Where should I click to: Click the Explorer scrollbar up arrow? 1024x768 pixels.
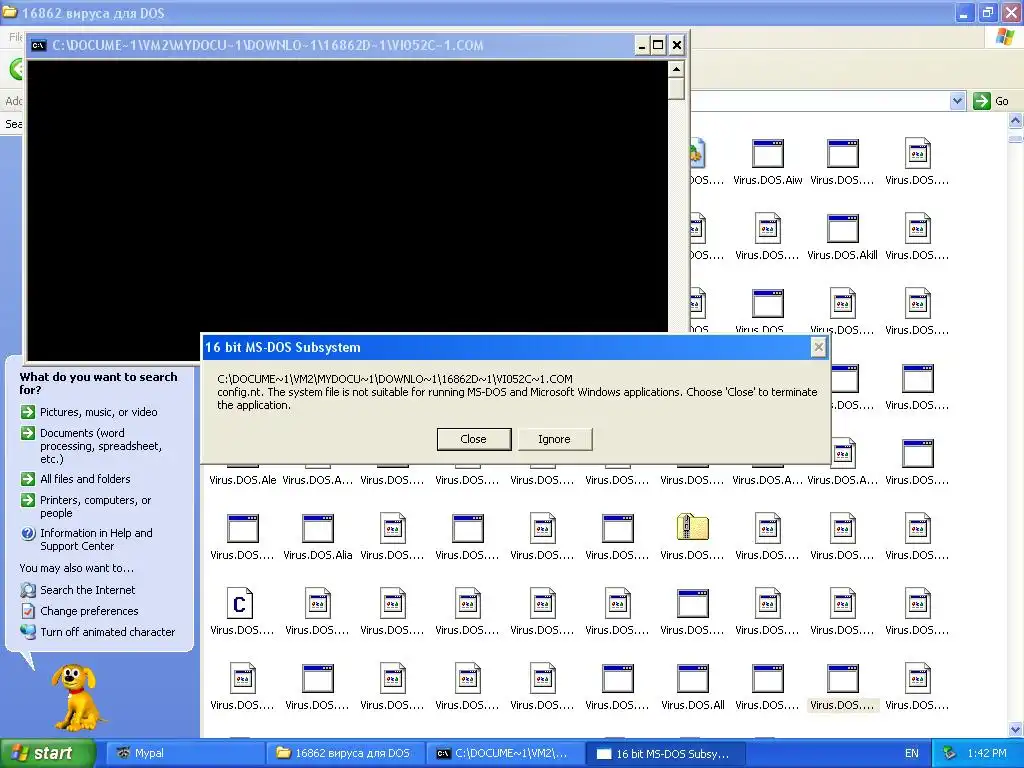point(1016,120)
